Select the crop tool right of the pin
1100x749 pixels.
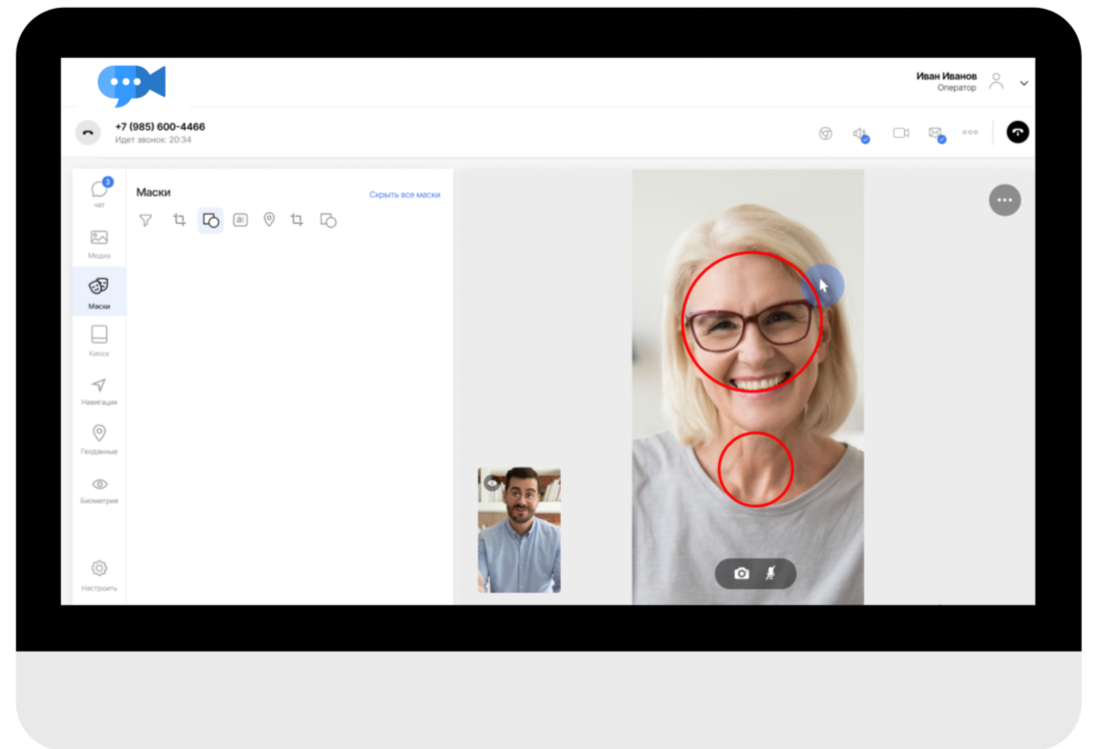pos(297,220)
